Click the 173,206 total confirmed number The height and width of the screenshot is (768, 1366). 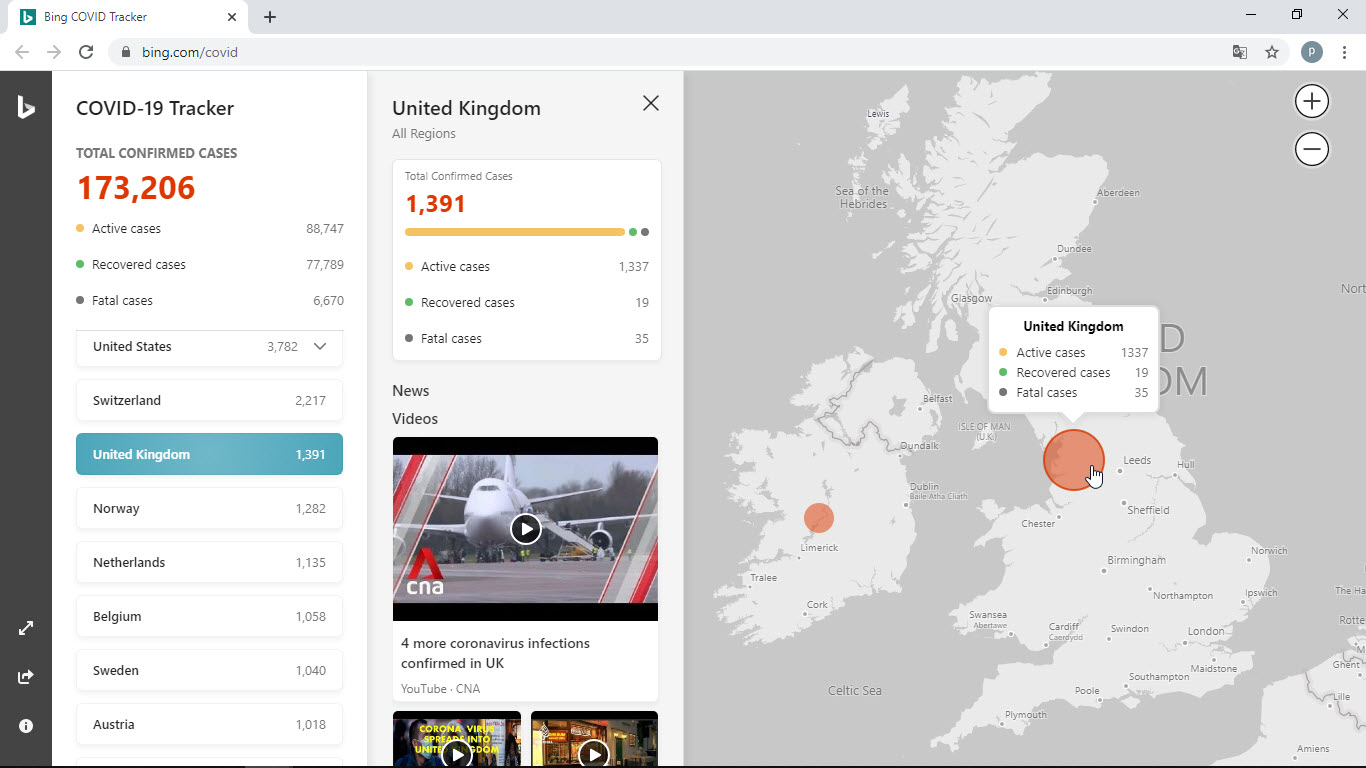(x=136, y=188)
